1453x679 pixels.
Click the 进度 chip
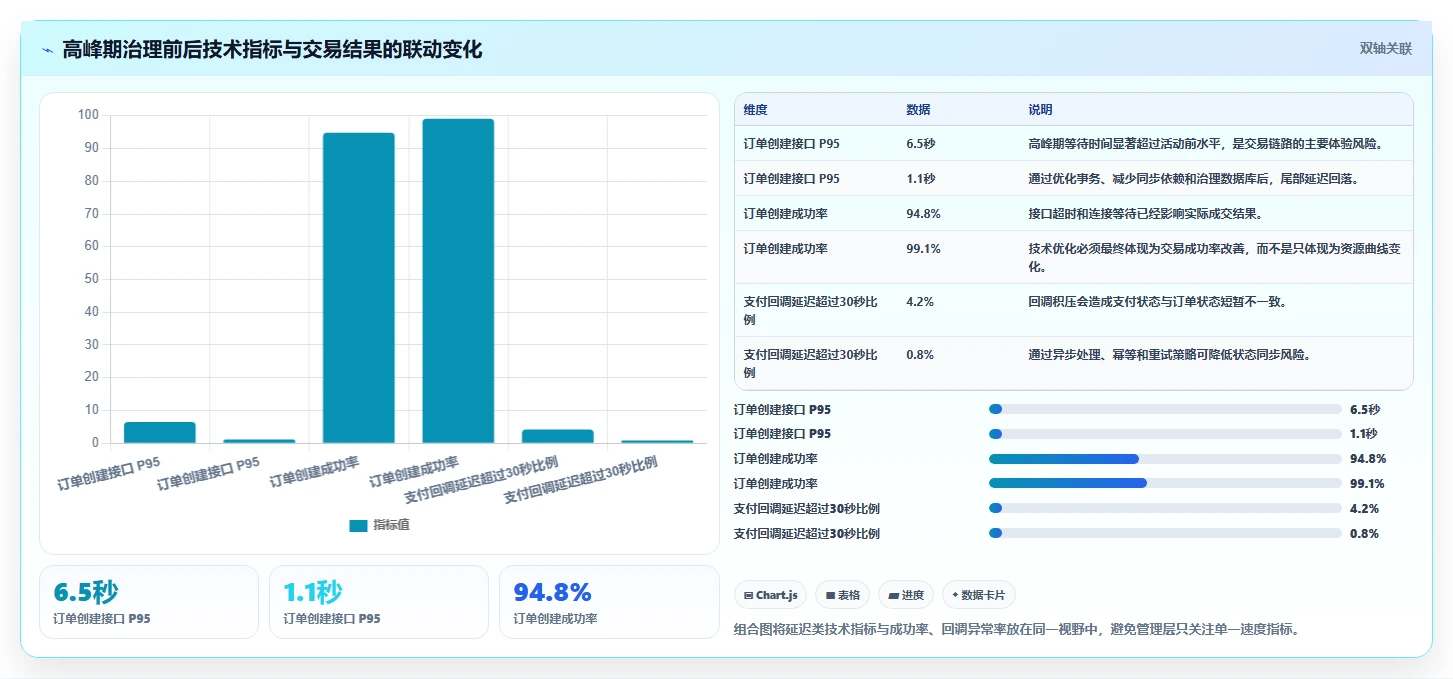click(906, 595)
